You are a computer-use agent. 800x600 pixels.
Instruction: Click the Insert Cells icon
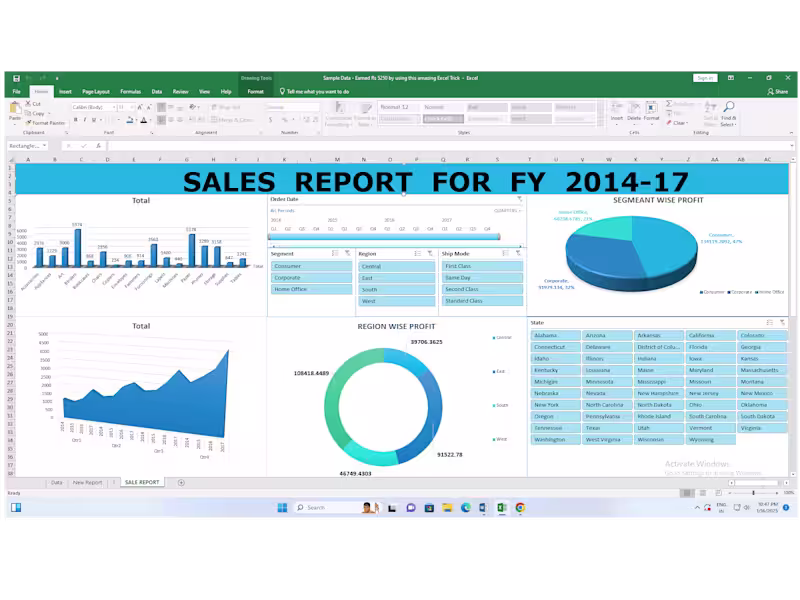pos(617,106)
